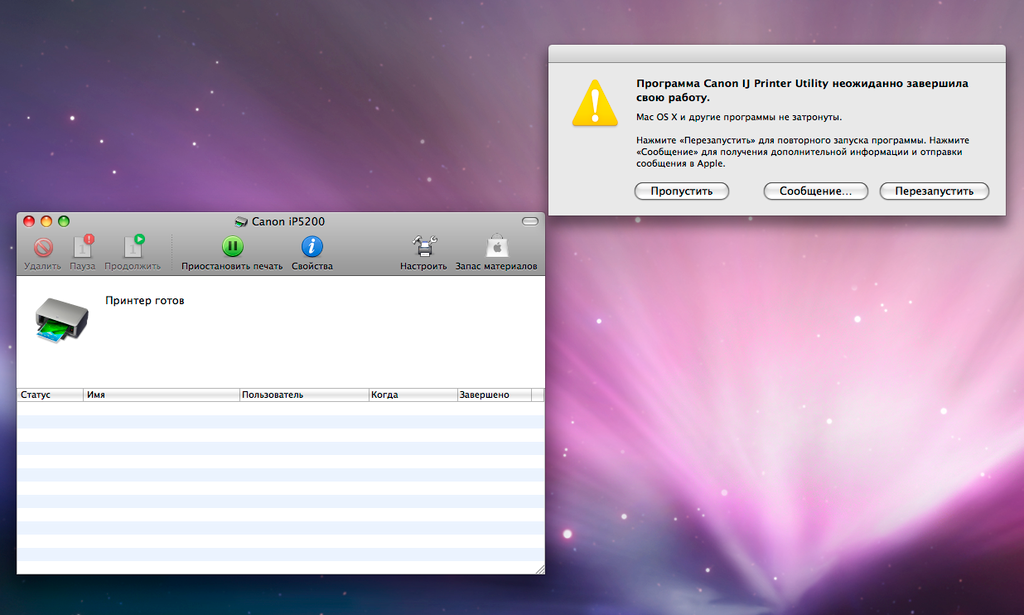Click the Пауза job toolbar icon
This screenshot has width=1024, height=615.
tap(83, 247)
